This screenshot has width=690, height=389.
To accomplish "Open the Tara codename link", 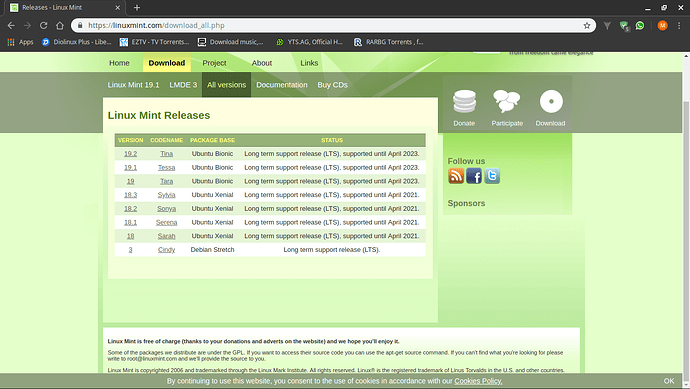I will tap(166, 181).
